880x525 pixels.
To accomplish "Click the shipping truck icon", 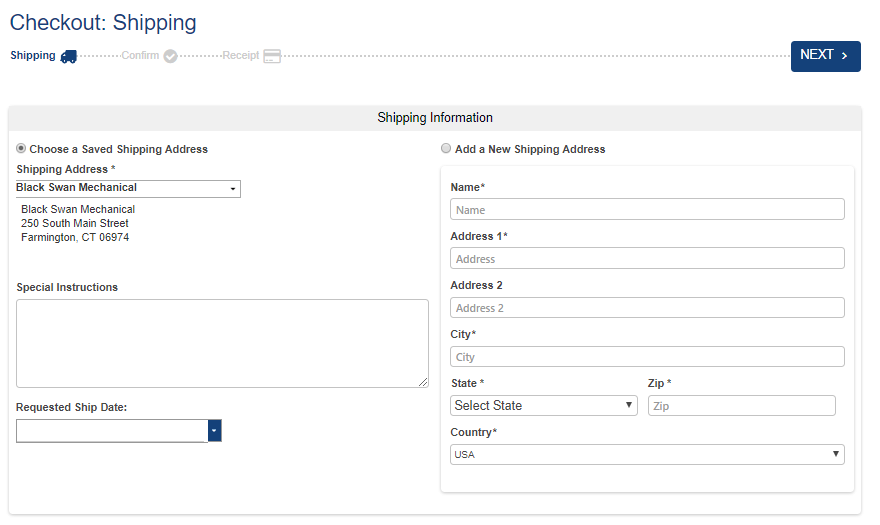I will (x=68, y=56).
